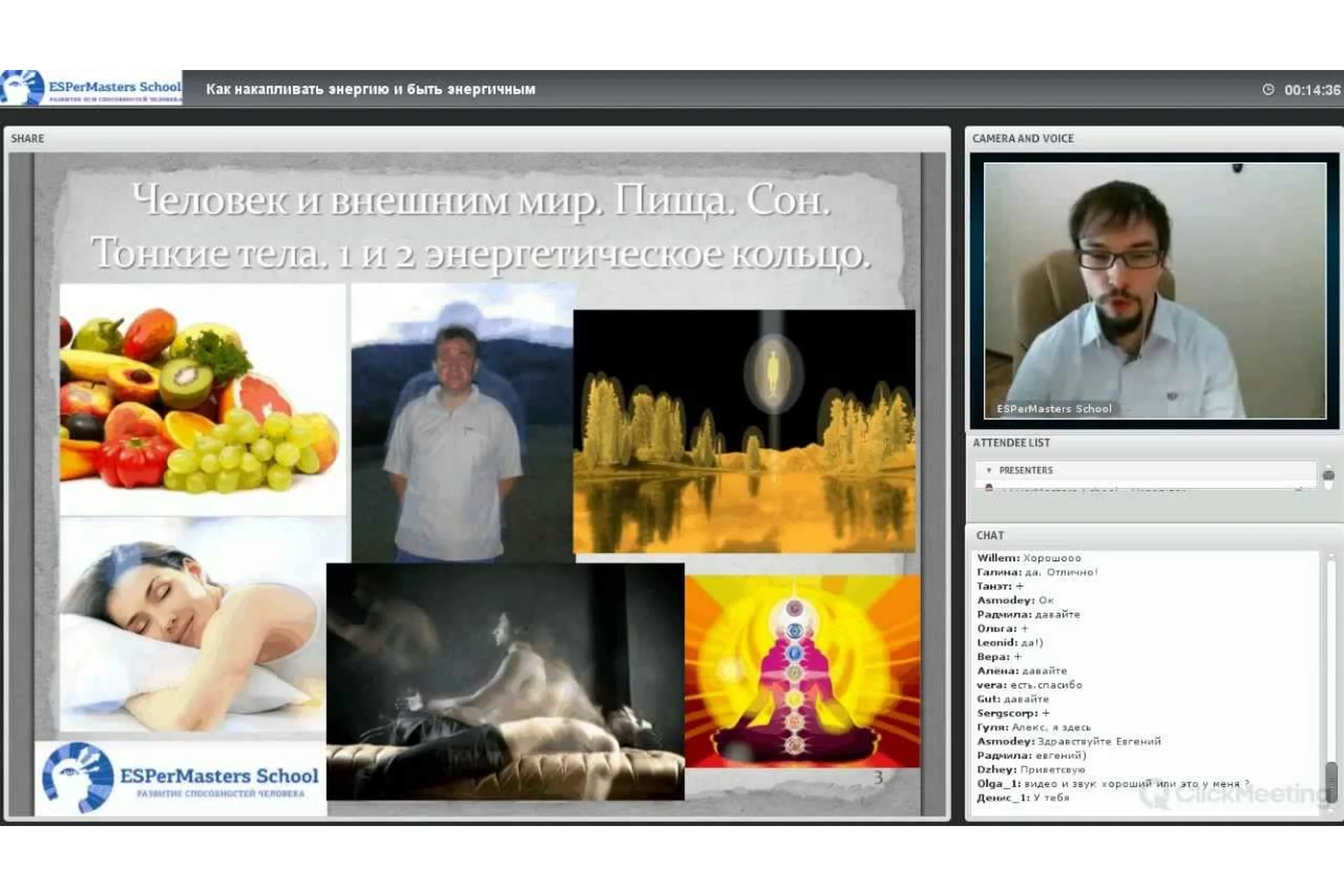Click the chakra meditation figure image
This screenshot has width=1344, height=896.
801,672
